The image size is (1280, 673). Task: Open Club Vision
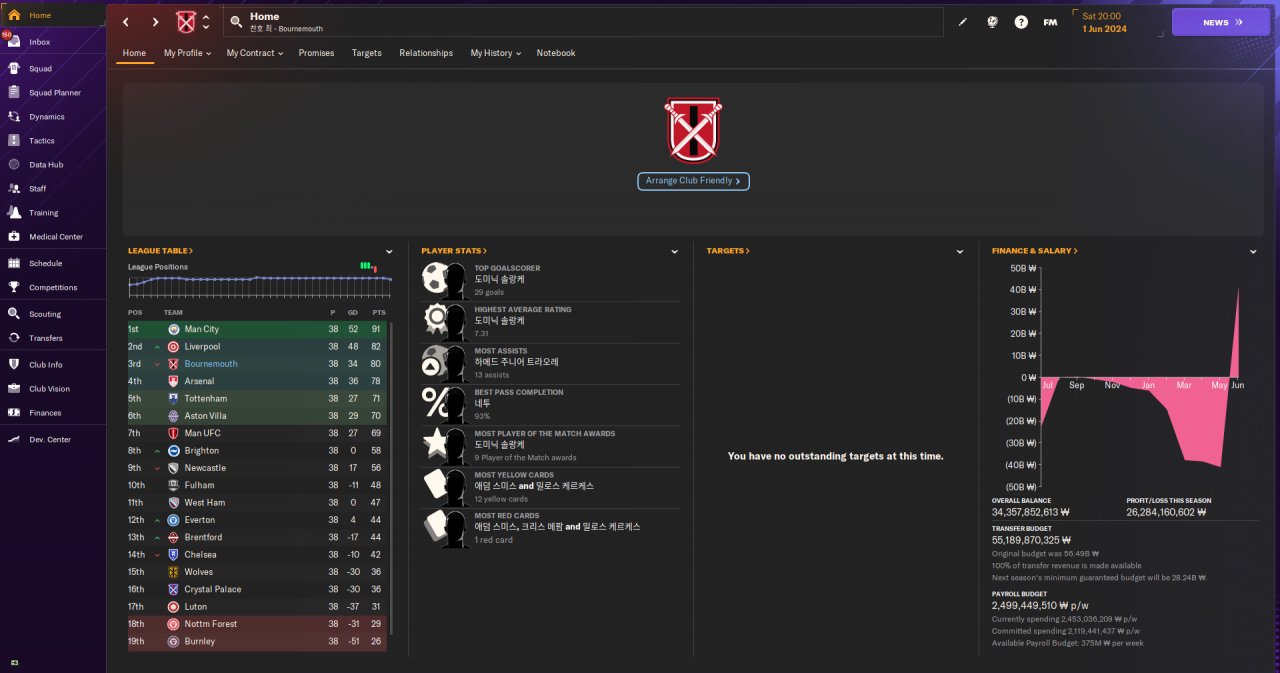(x=52, y=389)
